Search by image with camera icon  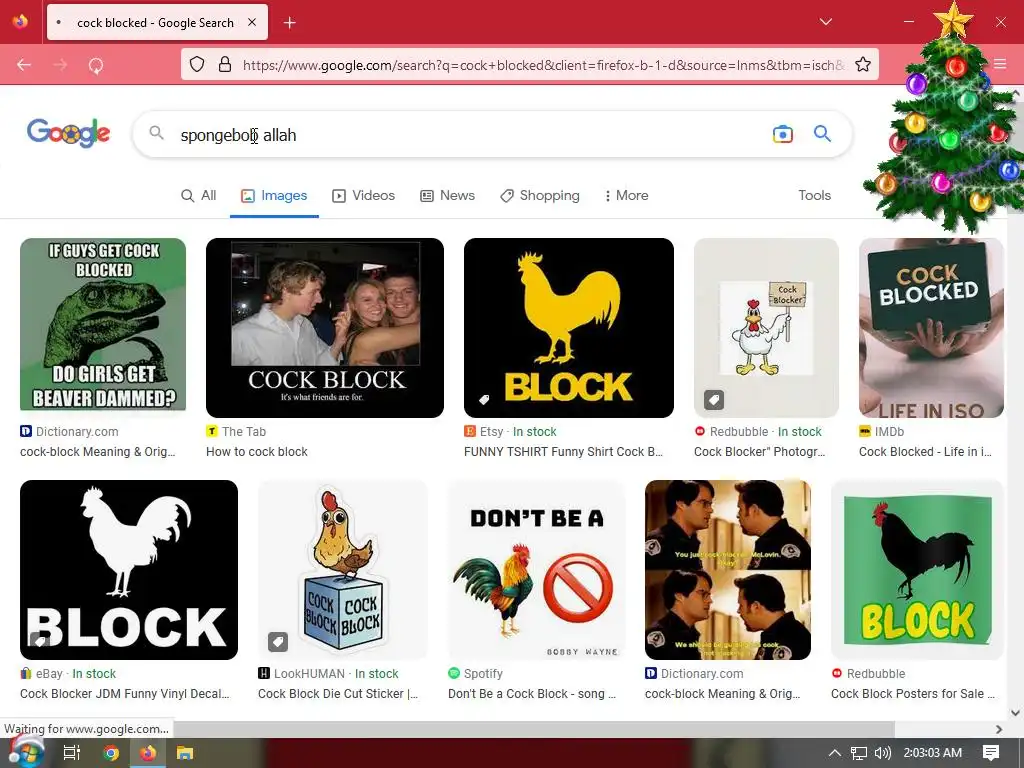click(782, 134)
